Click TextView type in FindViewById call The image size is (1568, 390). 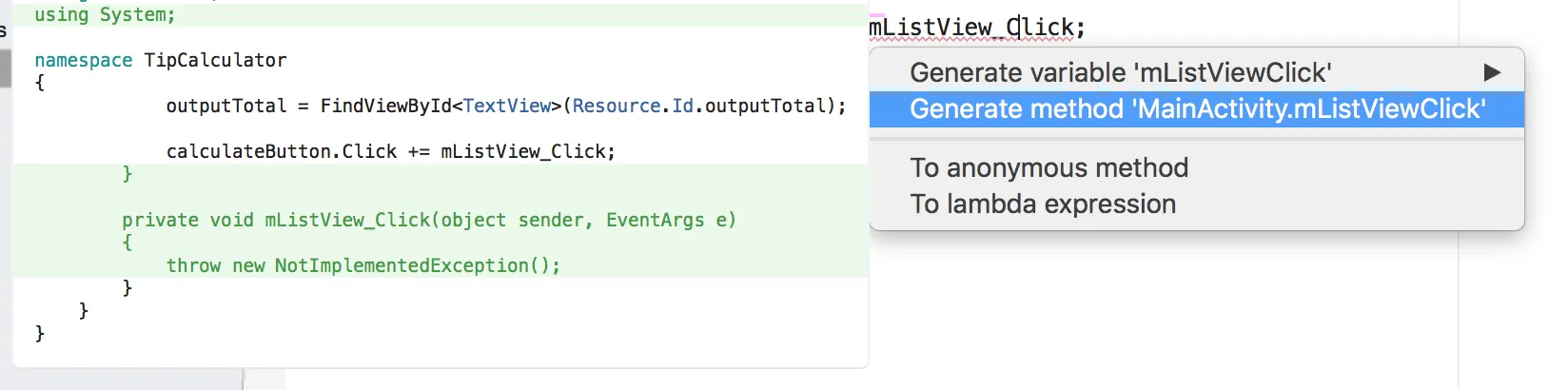pos(506,106)
